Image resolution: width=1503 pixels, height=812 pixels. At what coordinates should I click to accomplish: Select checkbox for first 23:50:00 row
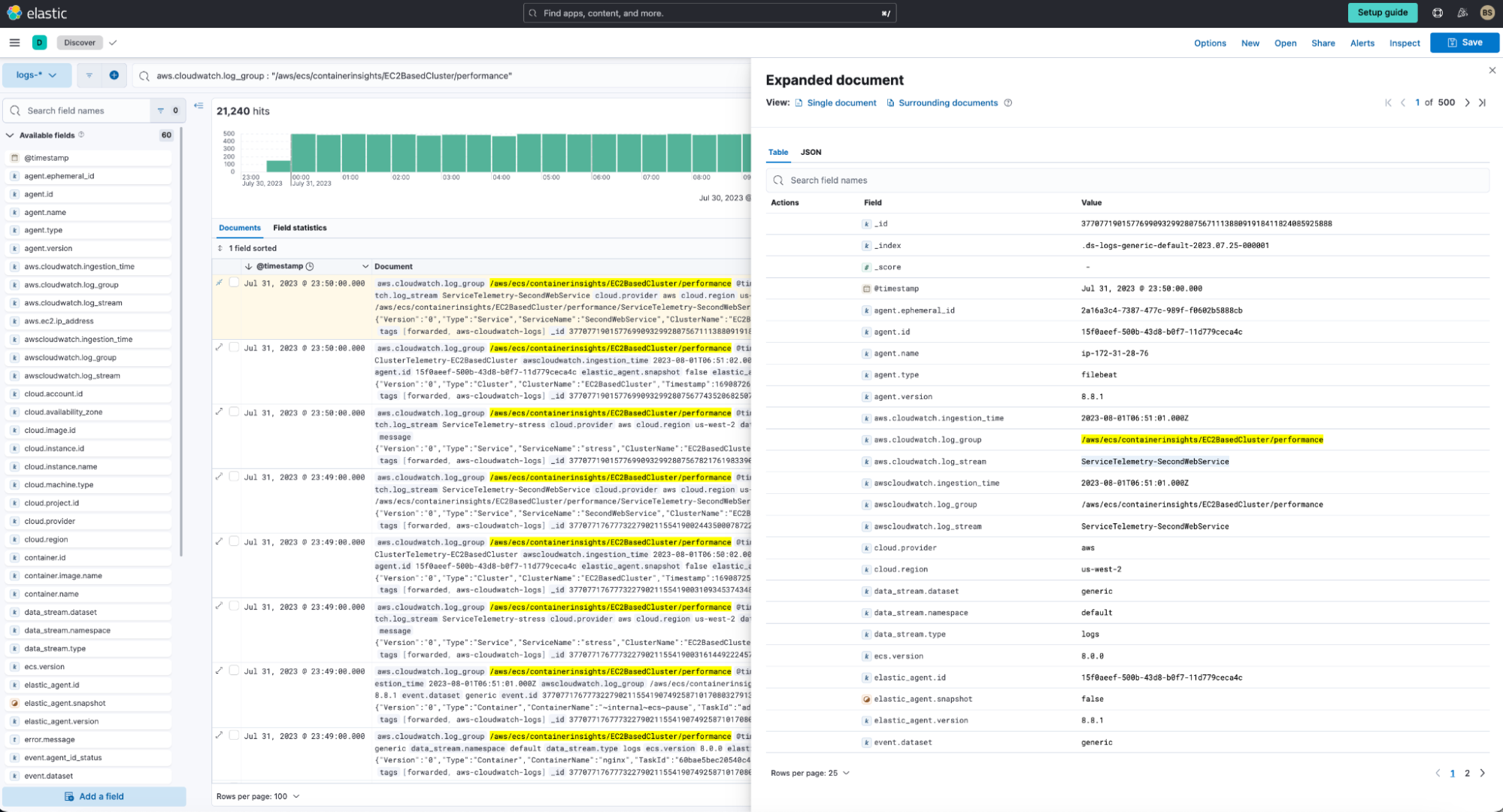click(x=234, y=283)
